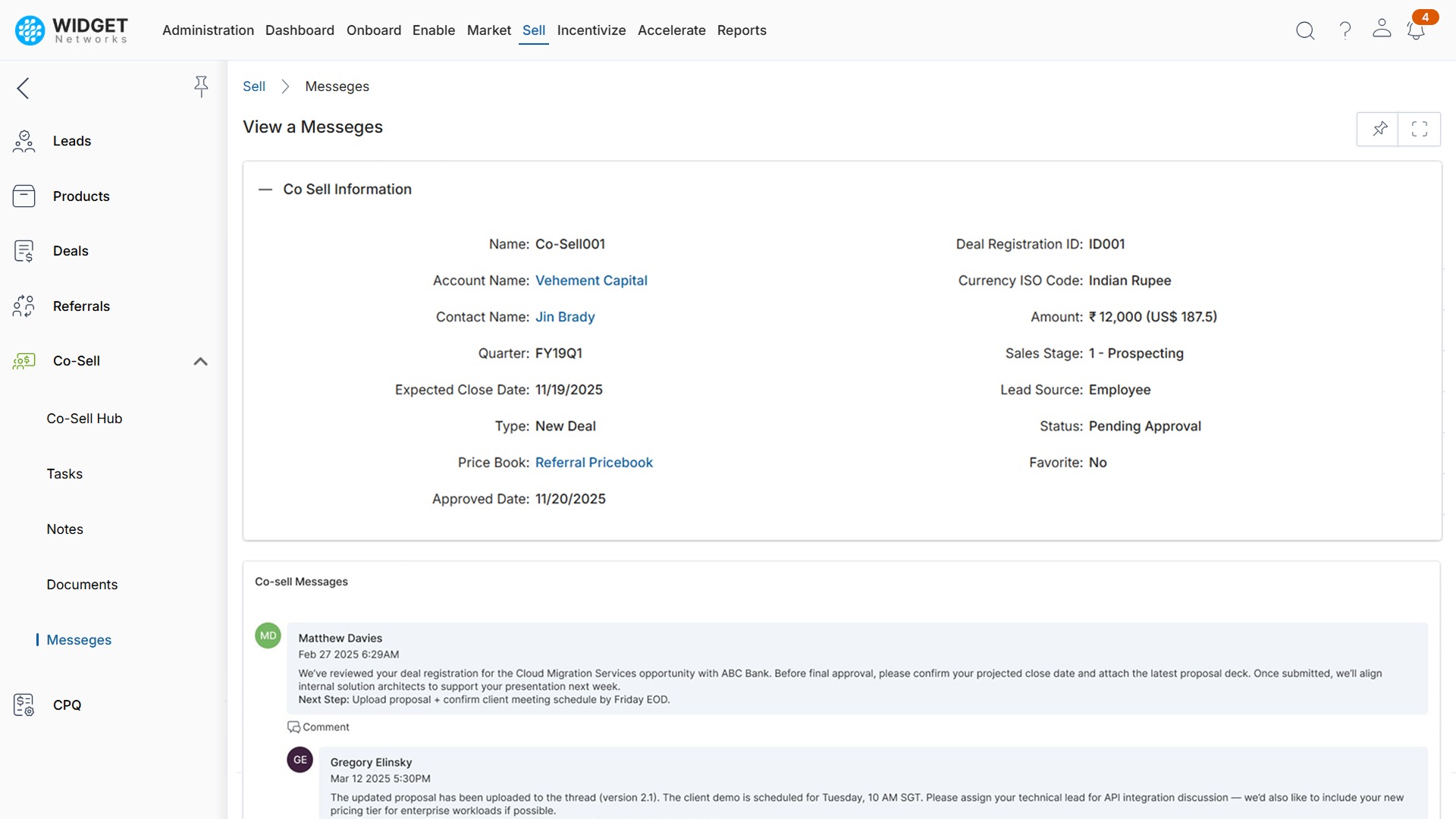Collapse the Co Sell Information panel
This screenshot has height=819, width=1456.
click(265, 189)
